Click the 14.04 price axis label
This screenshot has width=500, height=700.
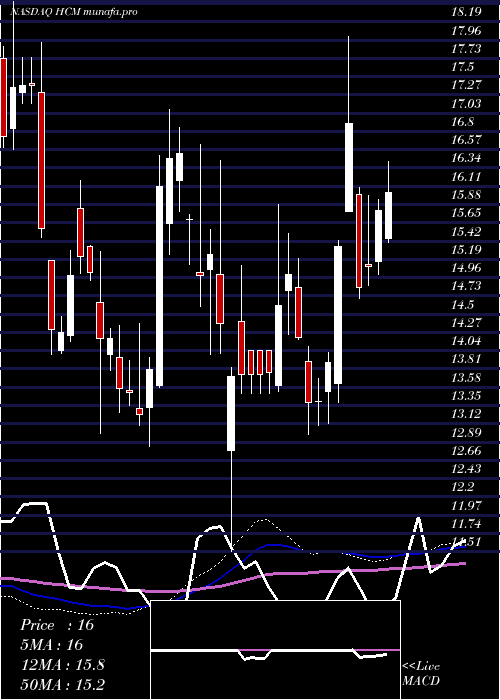467,341
